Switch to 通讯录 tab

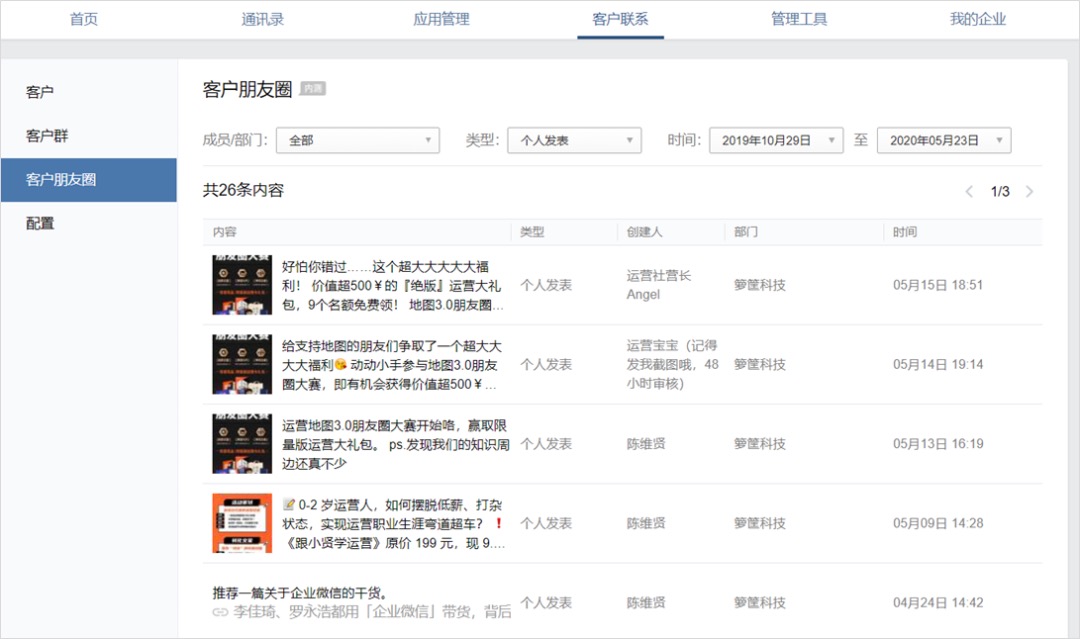(262, 19)
